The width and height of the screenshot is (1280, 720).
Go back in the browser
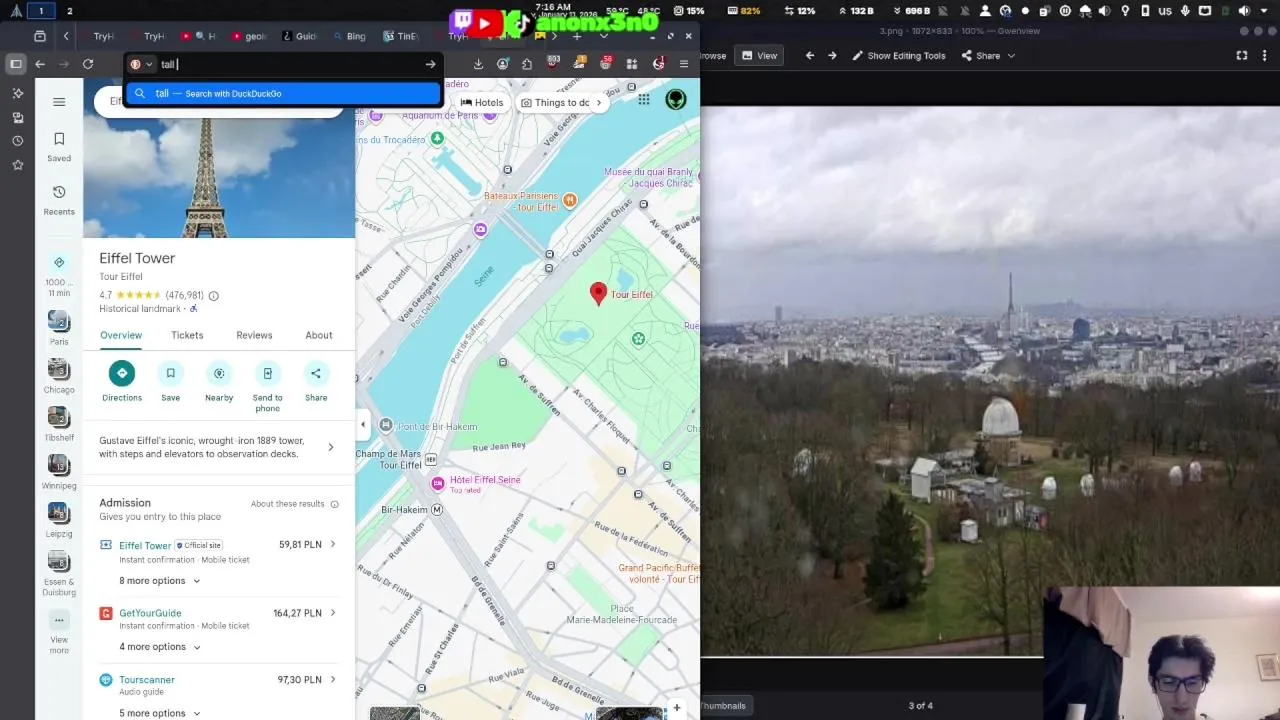(x=40, y=64)
